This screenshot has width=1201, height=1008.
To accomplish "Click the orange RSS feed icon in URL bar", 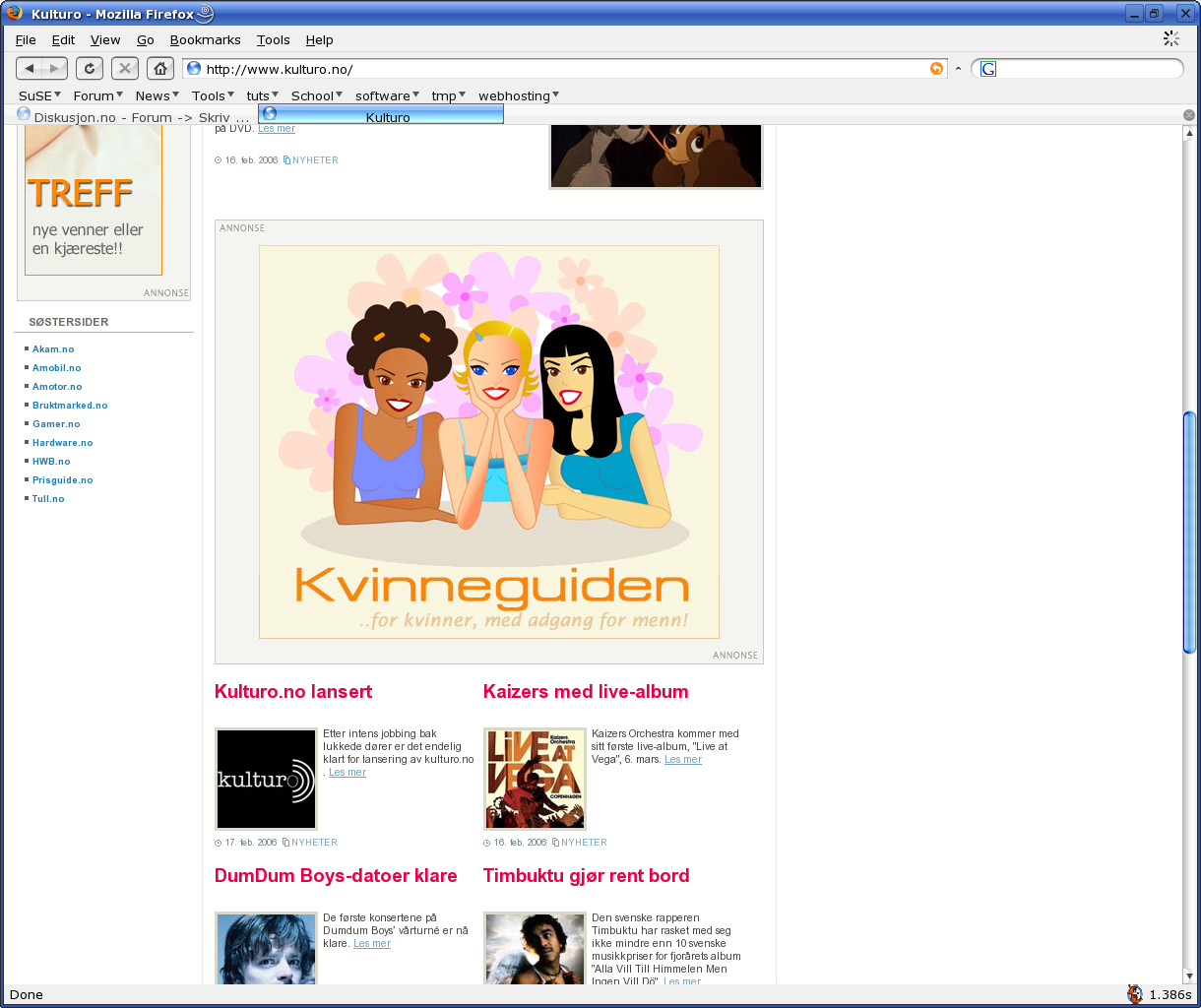I will point(936,69).
